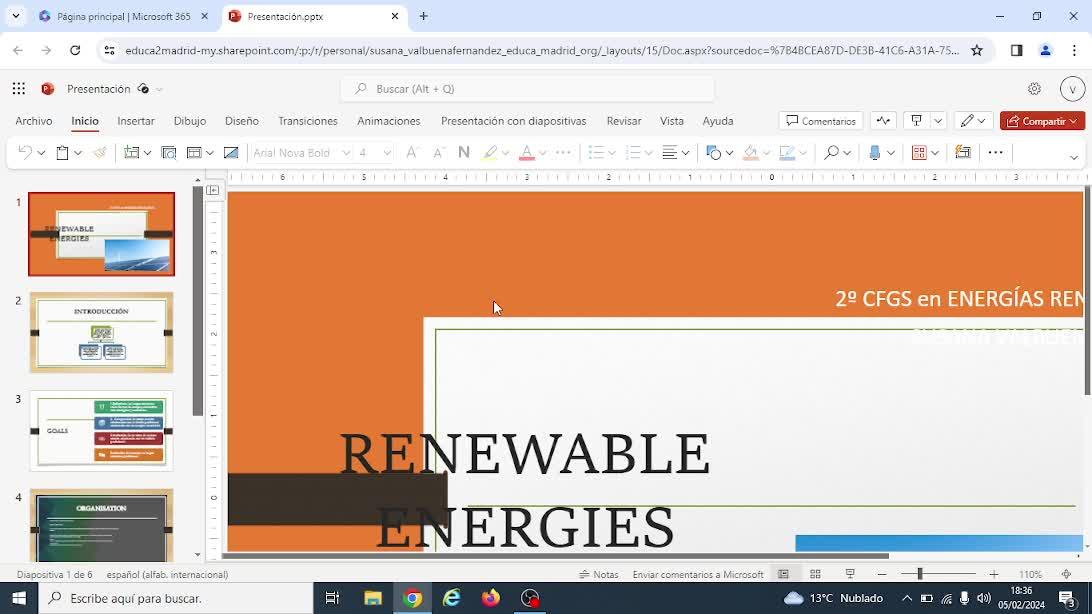Open the Find magnifier tool
Screen dimensions: 1092x614
tap(831, 153)
